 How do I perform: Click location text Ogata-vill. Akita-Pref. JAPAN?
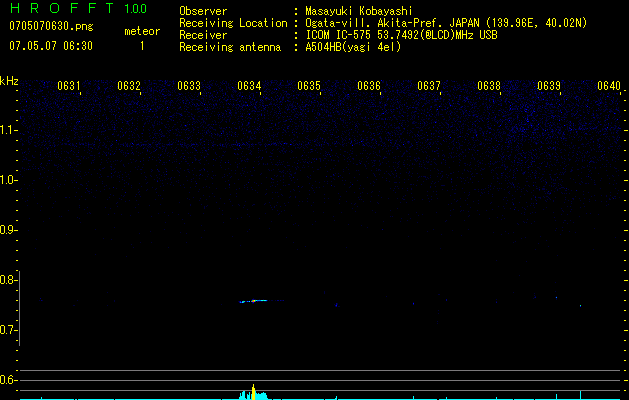[392, 23]
